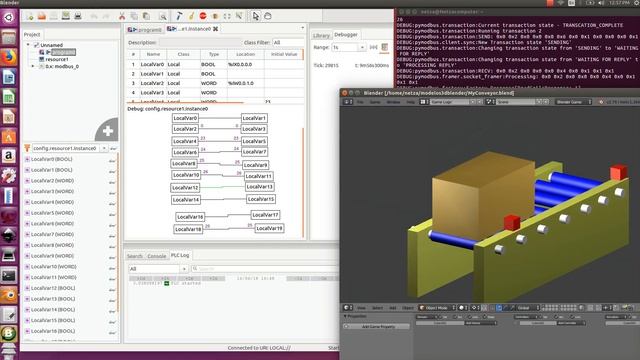The width and height of the screenshot is (640, 360).
Task: Click the round plus add button in Project panel
Action: 107,131
